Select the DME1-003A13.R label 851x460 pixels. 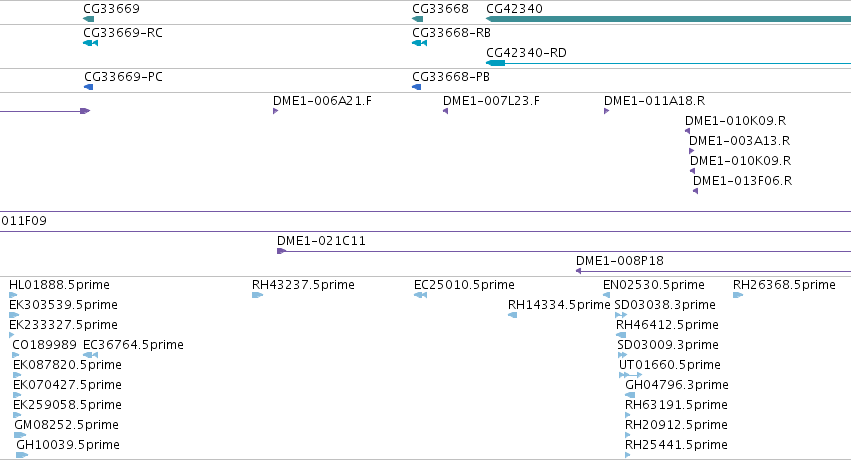(739, 140)
